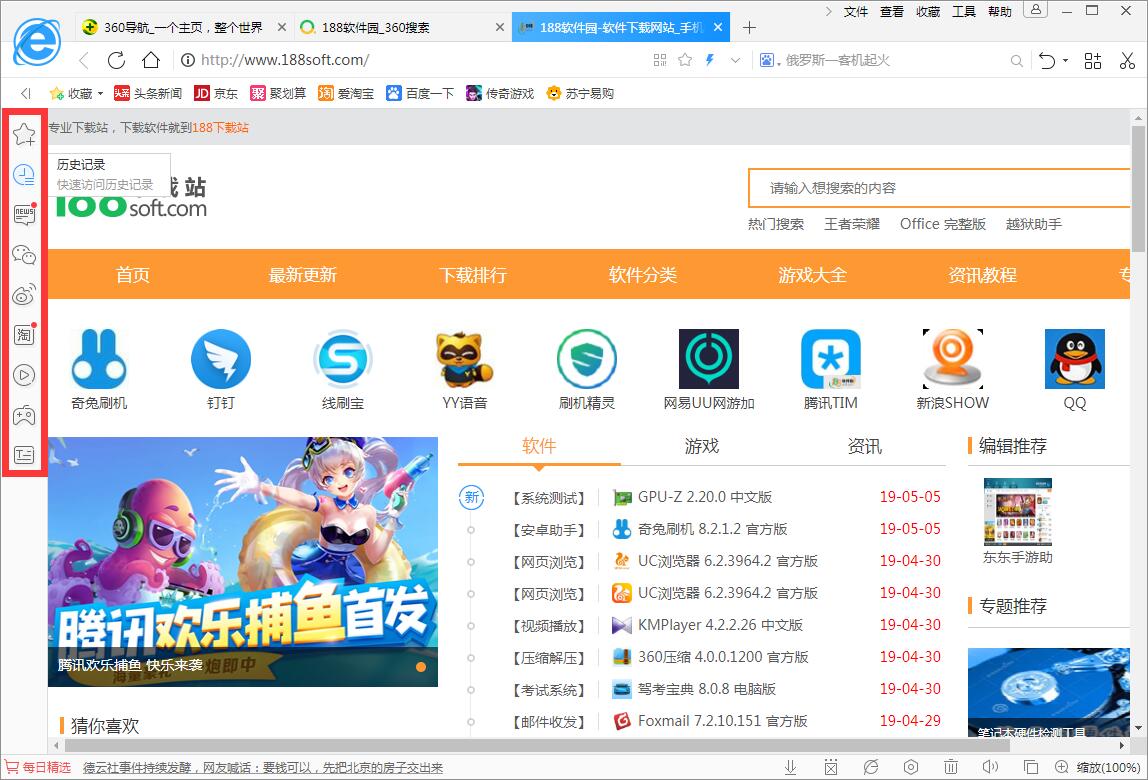Expand the undo close-tab dropdown arrow
The image size is (1148, 780).
tap(1065, 61)
